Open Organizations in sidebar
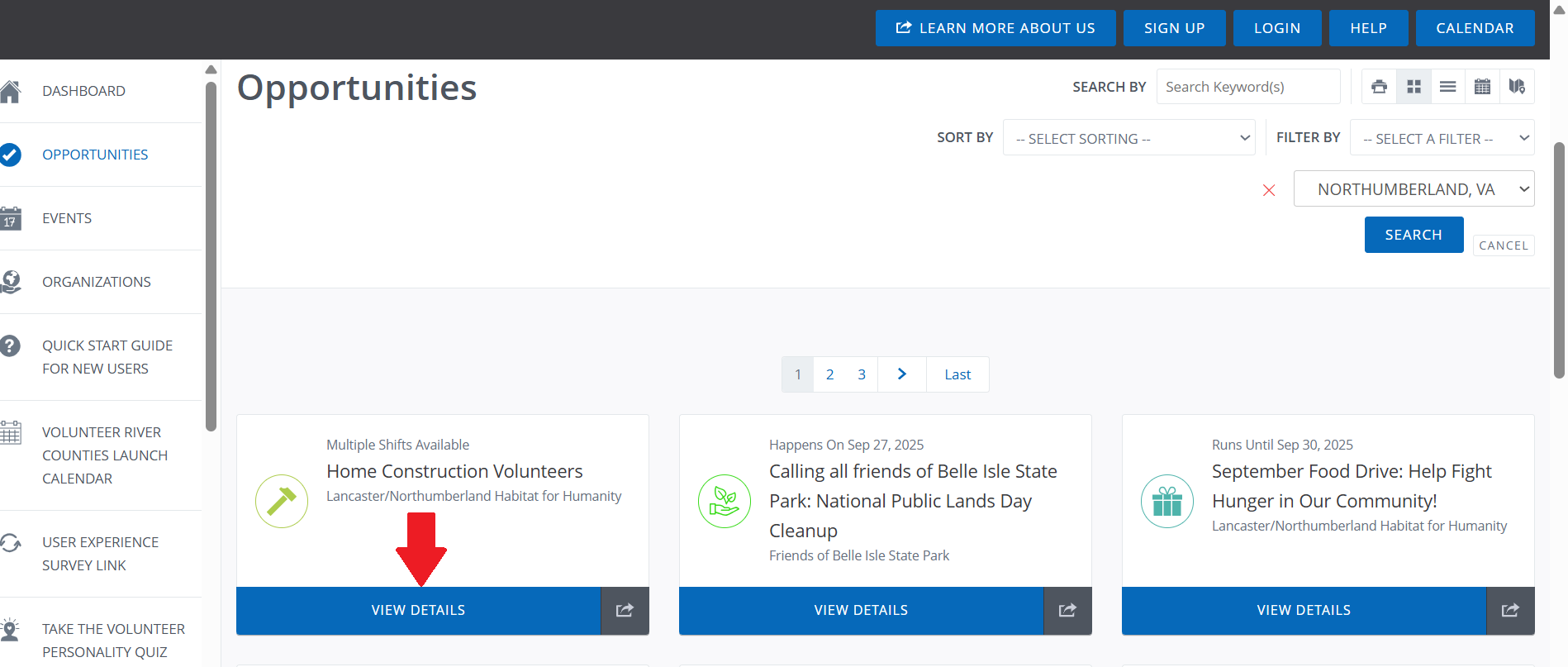 tap(97, 282)
